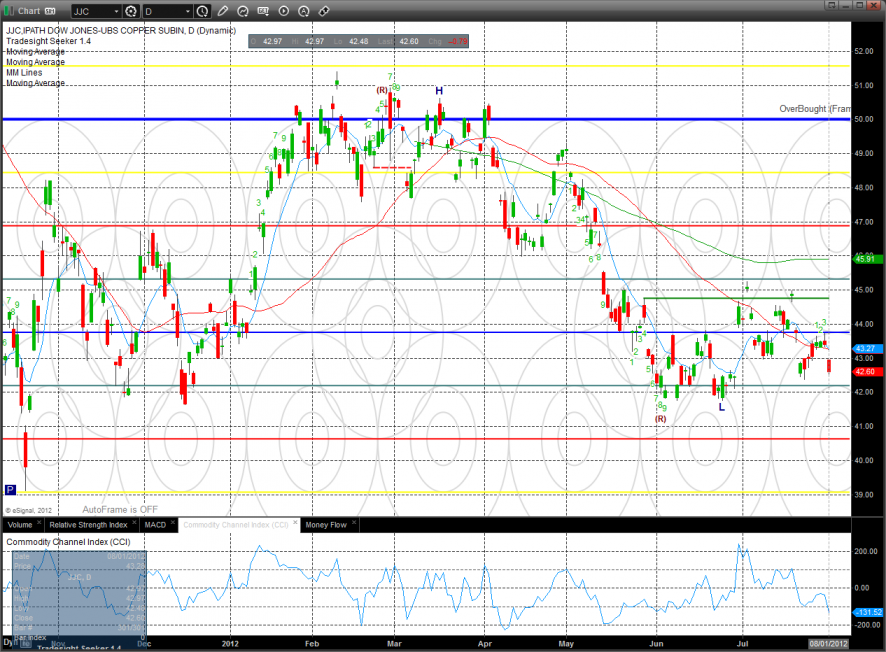This screenshot has height=652, width=886.
Task: Click the refresh/reload studies icon
Action: tap(244, 12)
